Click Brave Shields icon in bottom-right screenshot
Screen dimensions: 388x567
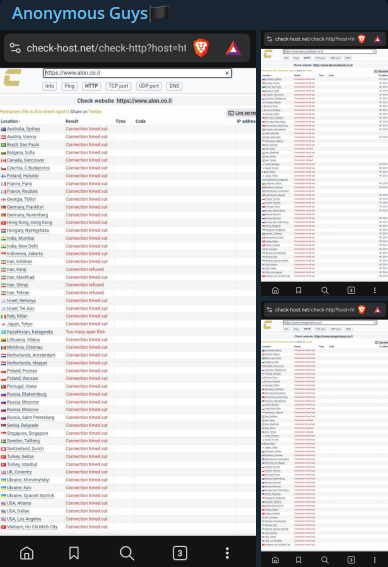[x=362, y=310]
